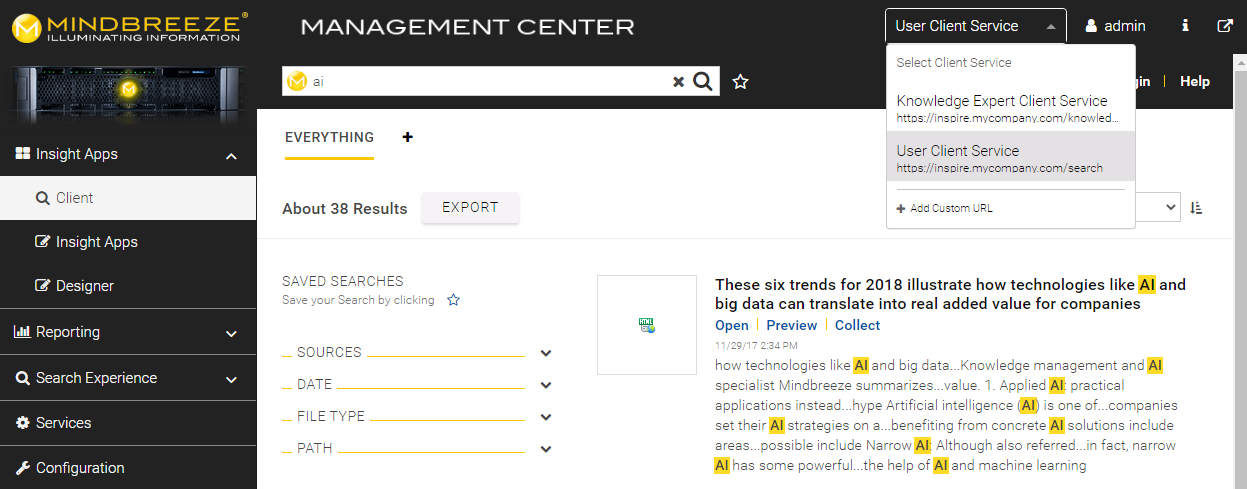This screenshot has height=489, width=1247.
Task: Click the HTML document thumbnail icon
Action: 647,324
